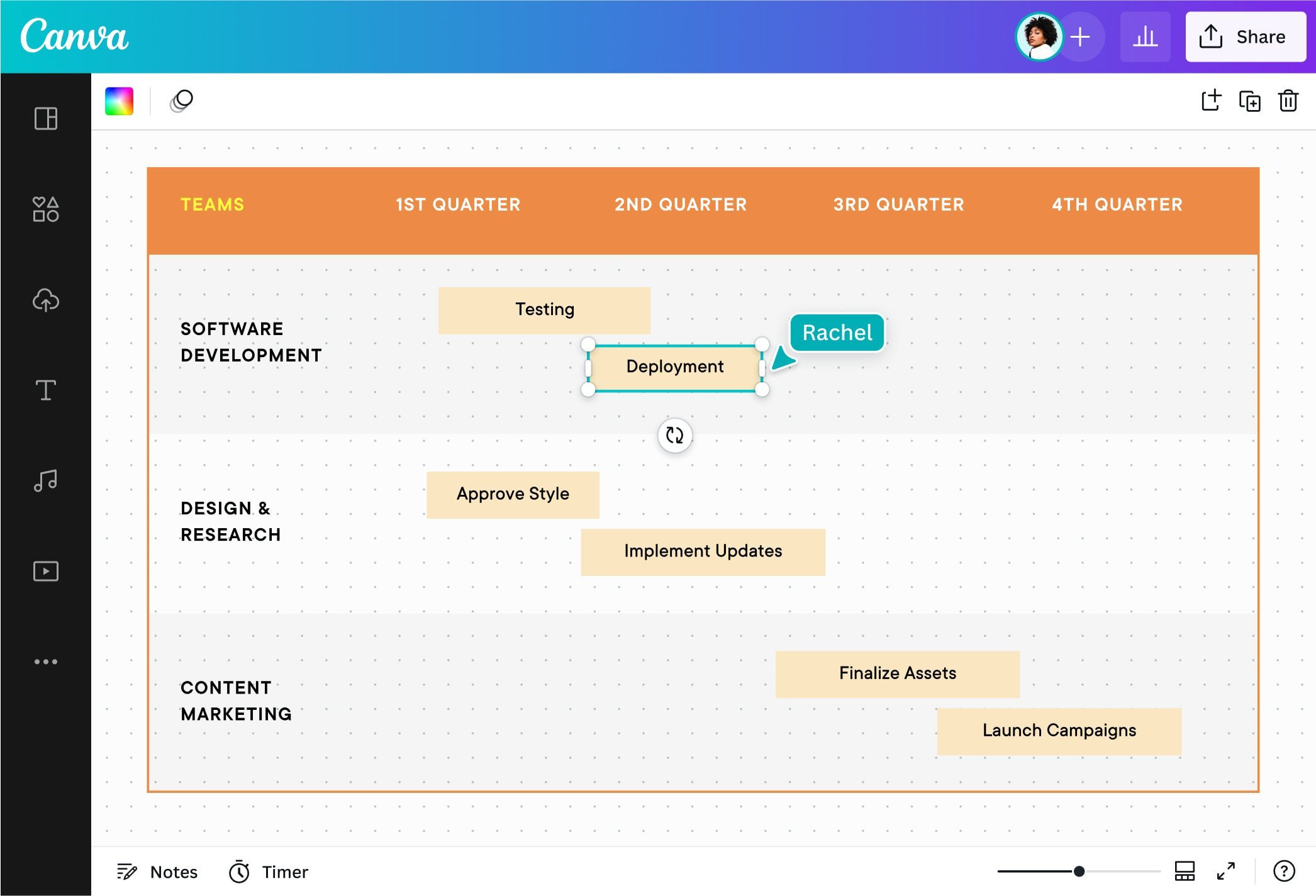Open the grid view control bottom right
The image size is (1316, 896).
point(1185,871)
